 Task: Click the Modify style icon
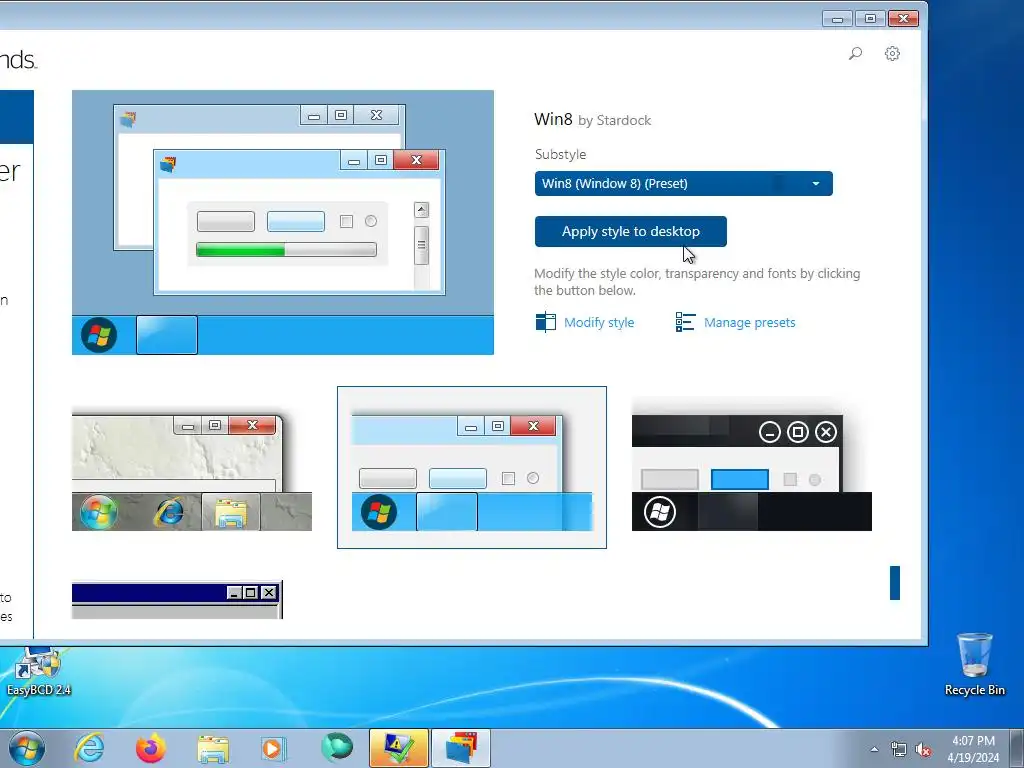pyautogui.click(x=545, y=323)
